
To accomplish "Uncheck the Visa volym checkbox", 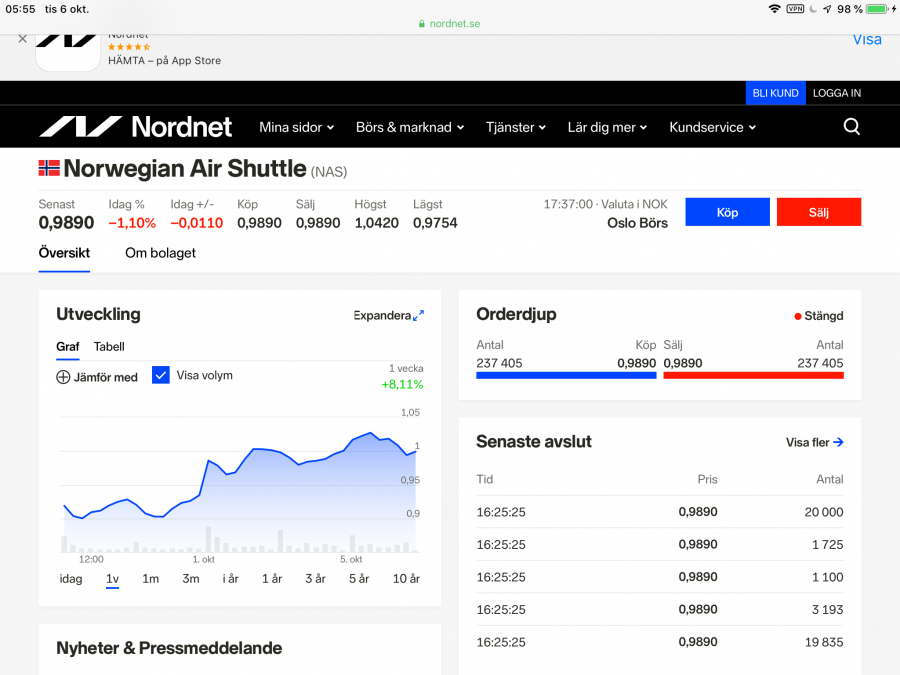I will pos(161,375).
